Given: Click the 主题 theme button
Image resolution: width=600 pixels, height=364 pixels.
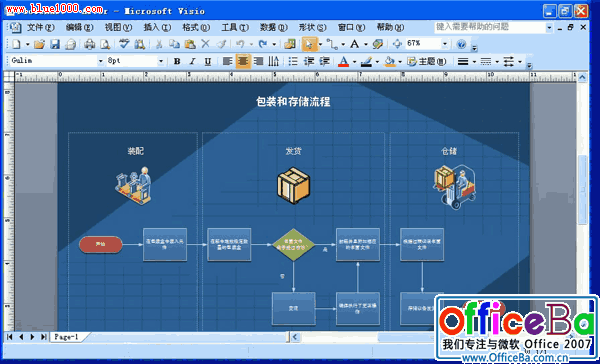Looking at the screenshot, I should [427, 61].
